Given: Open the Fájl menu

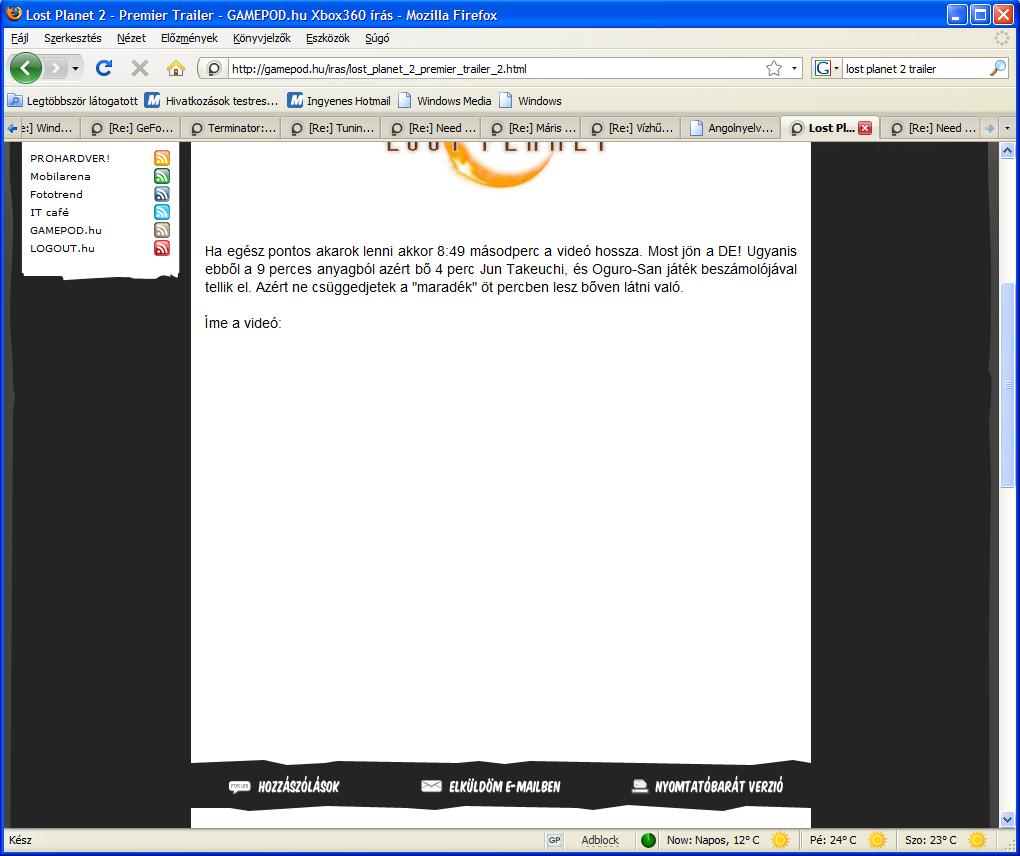Looking at the screenshot, I should pos(20,38).
